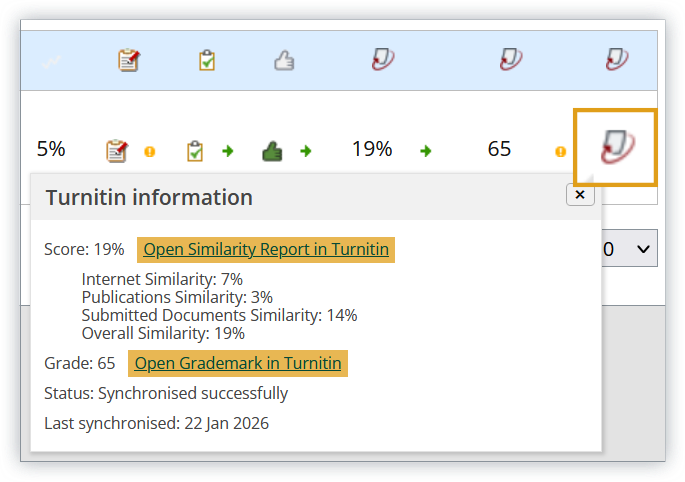
Task: Click the Overall Similarity: 19% line
Action: point(163,333)
